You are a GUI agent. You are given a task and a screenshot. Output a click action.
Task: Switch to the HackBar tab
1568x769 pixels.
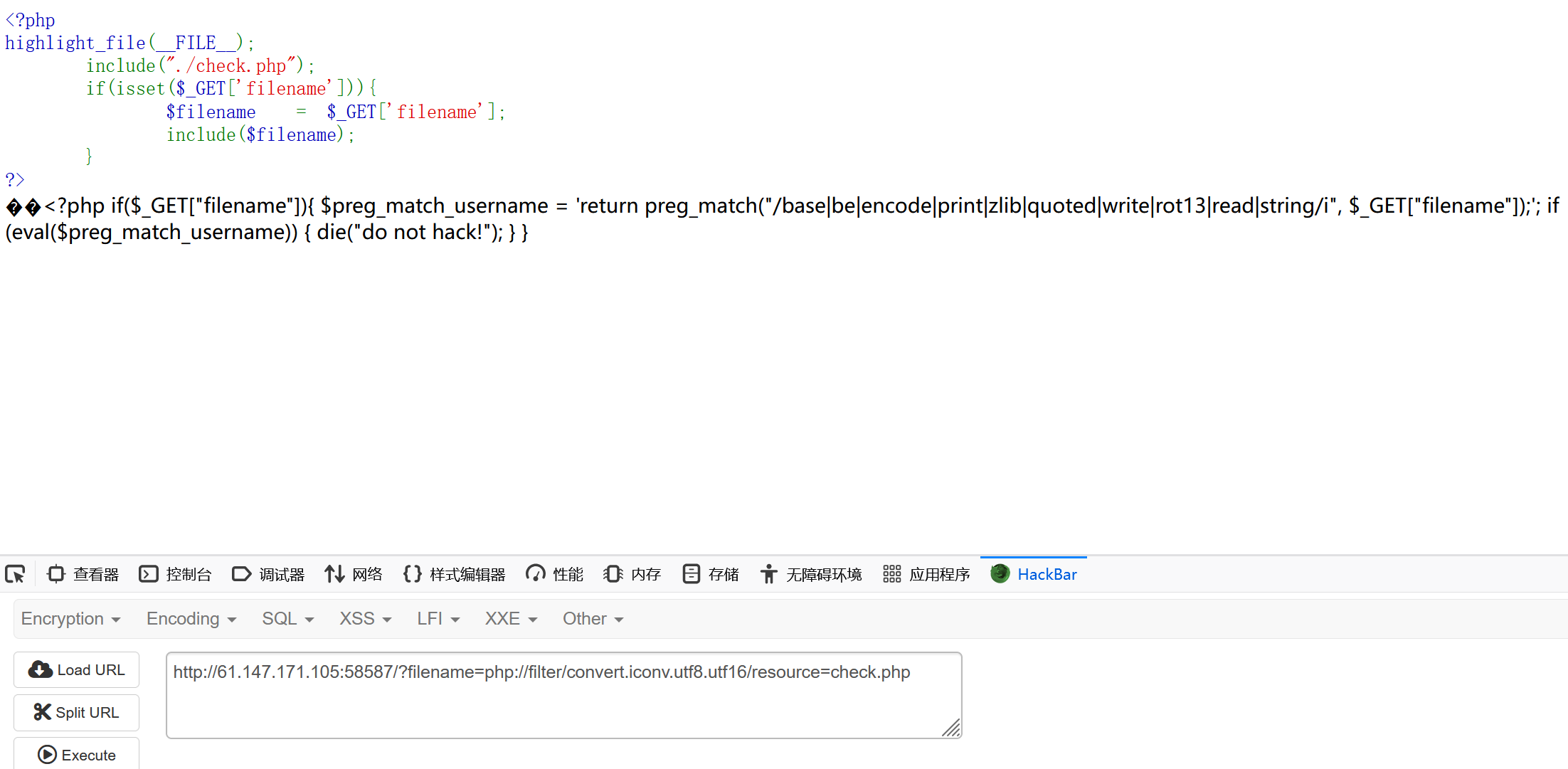(x=1034, y=574)
